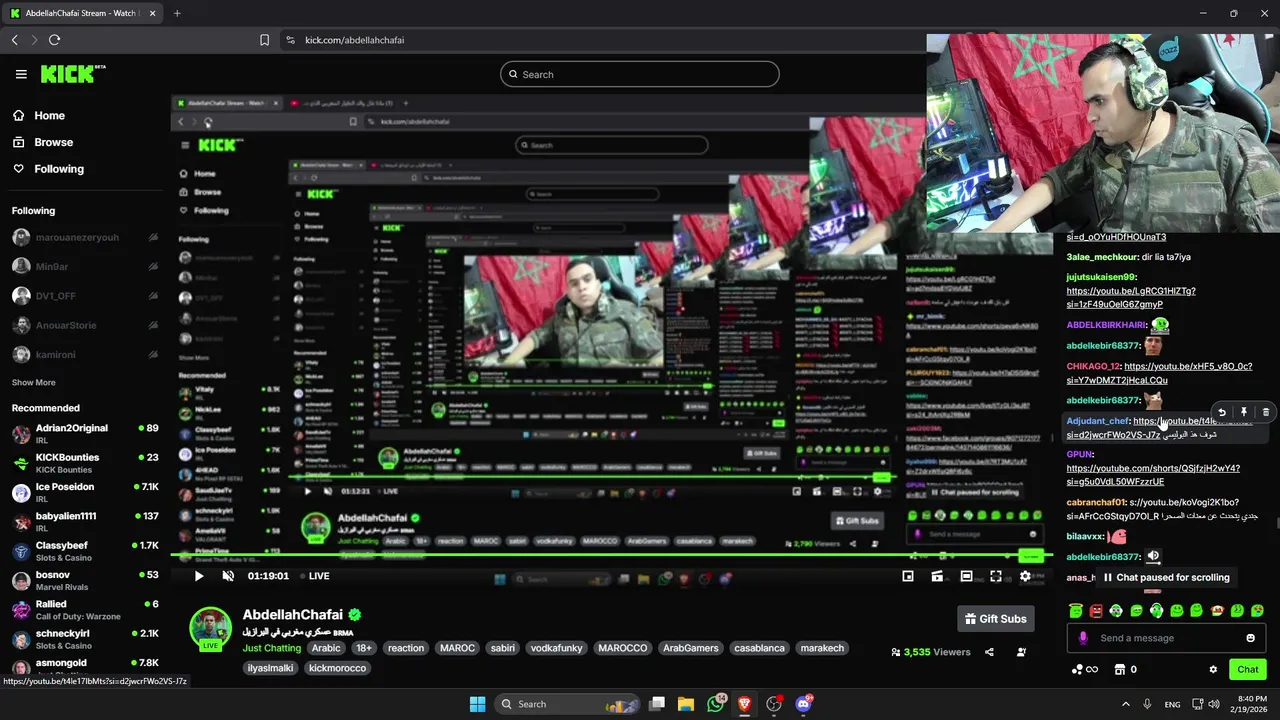Viewport: 1280px width, 720px height.
Task: Click the microphone icon in chat input
Action: pos(1083,638)
